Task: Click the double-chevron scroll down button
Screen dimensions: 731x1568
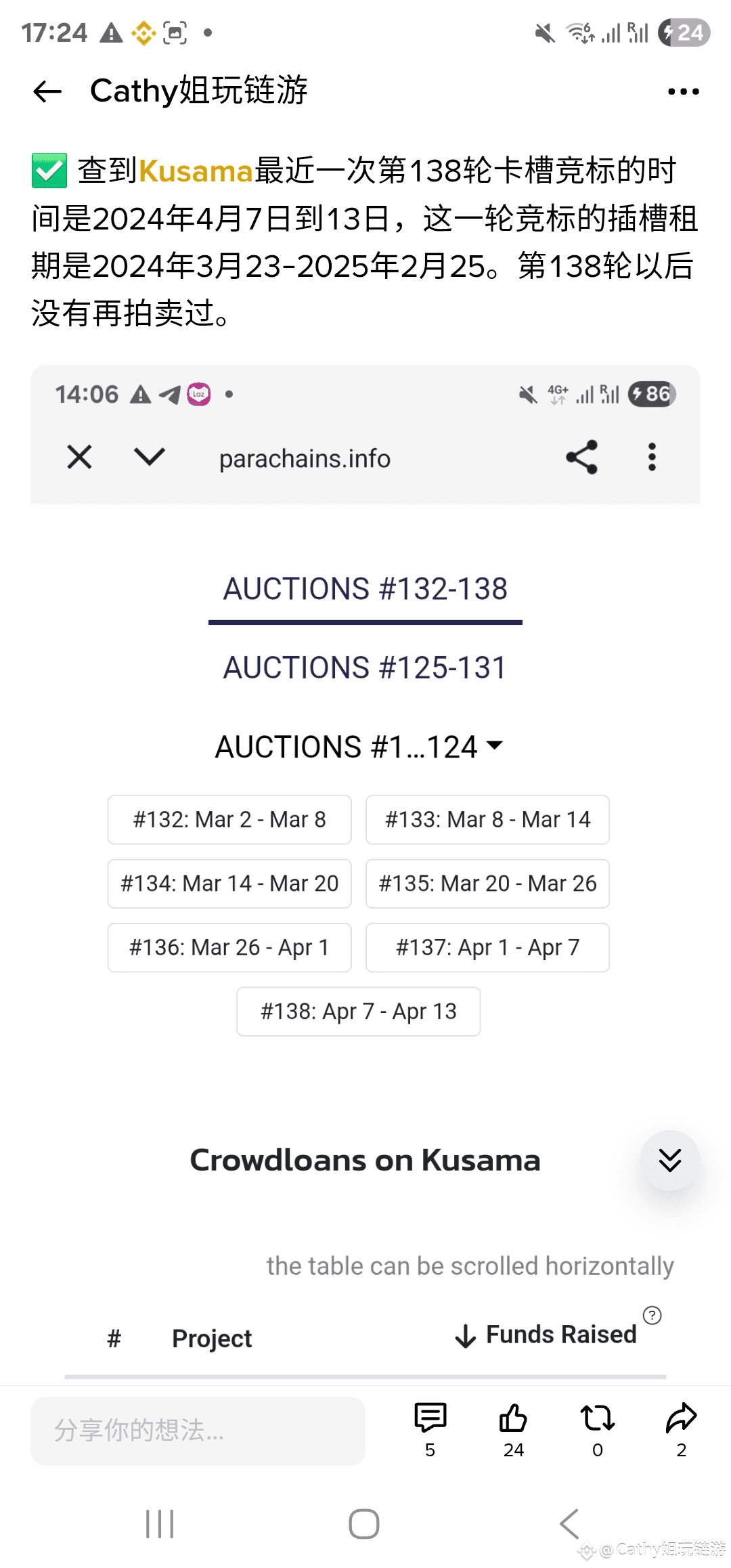Action: [670, 1160]
